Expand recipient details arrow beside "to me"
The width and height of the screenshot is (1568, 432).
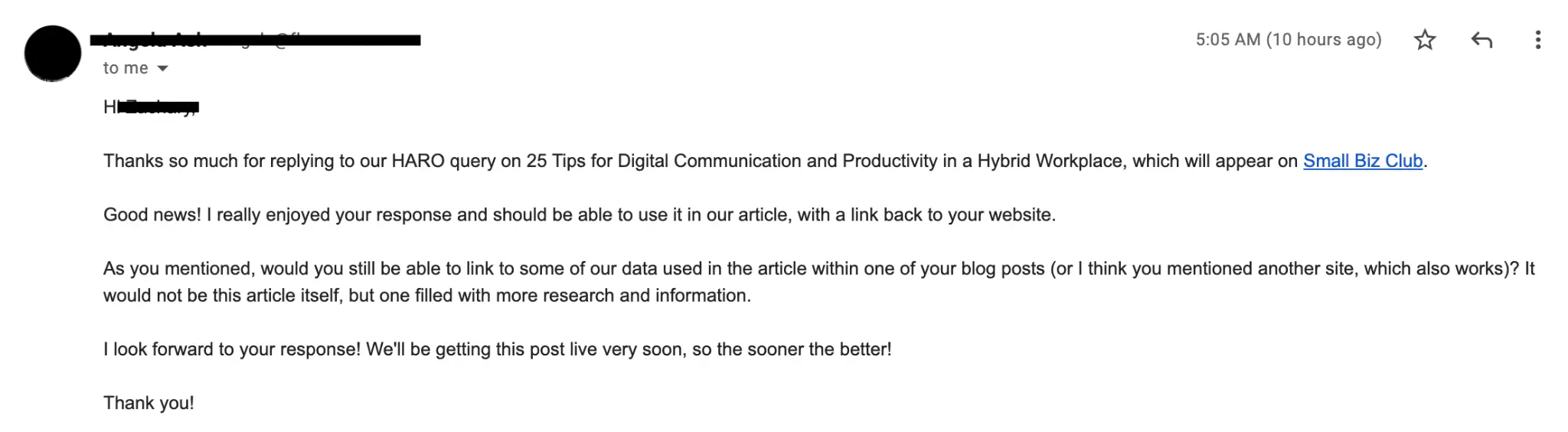click(x=162, y=68)
